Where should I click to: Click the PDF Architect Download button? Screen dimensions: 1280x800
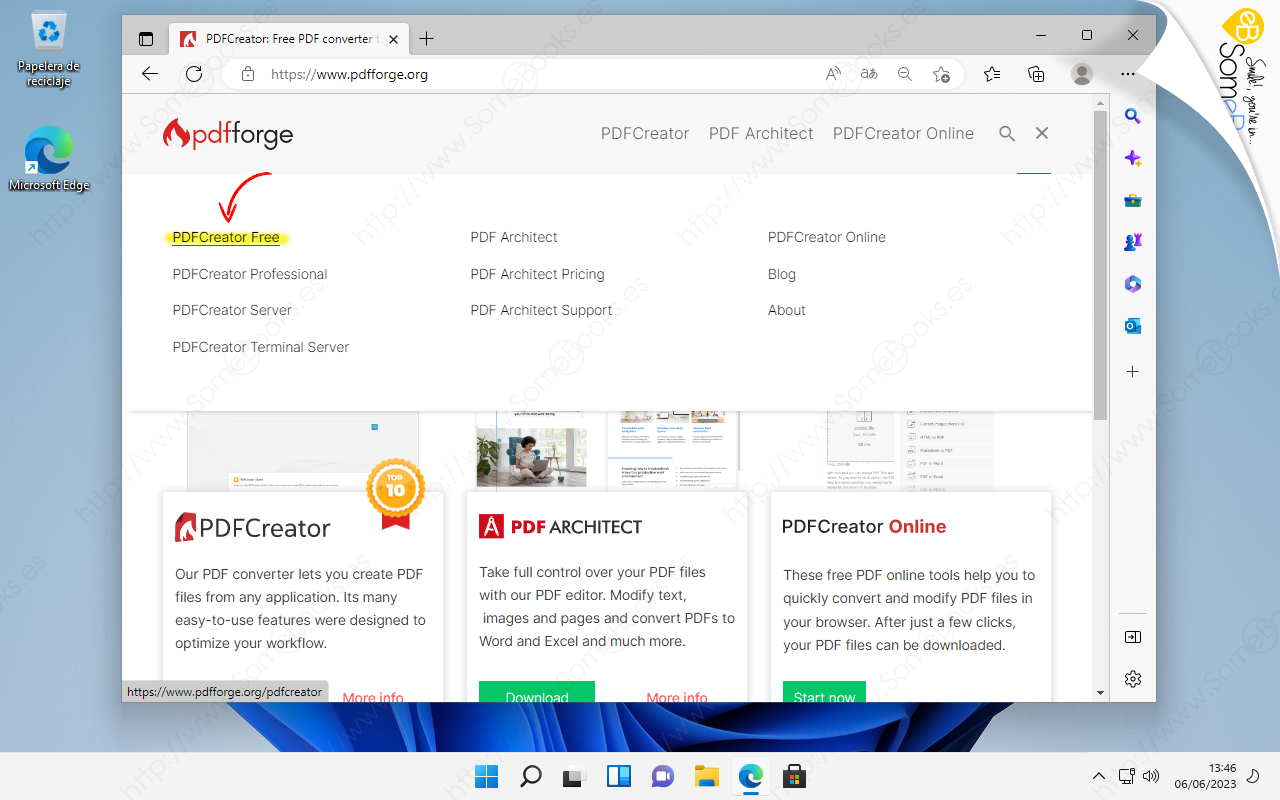(x=537, y=692)
